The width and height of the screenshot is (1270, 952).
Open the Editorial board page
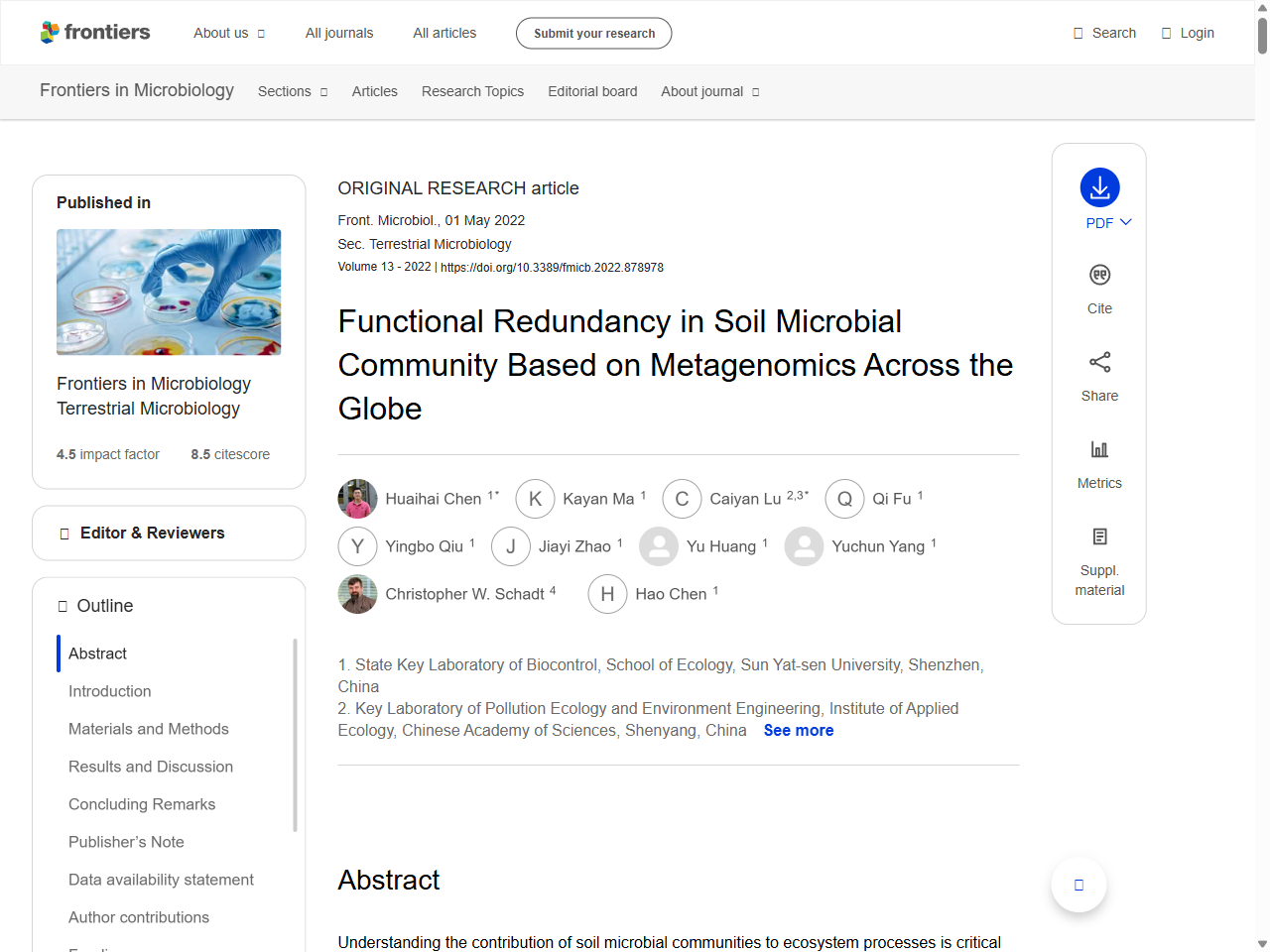point(592,91)
